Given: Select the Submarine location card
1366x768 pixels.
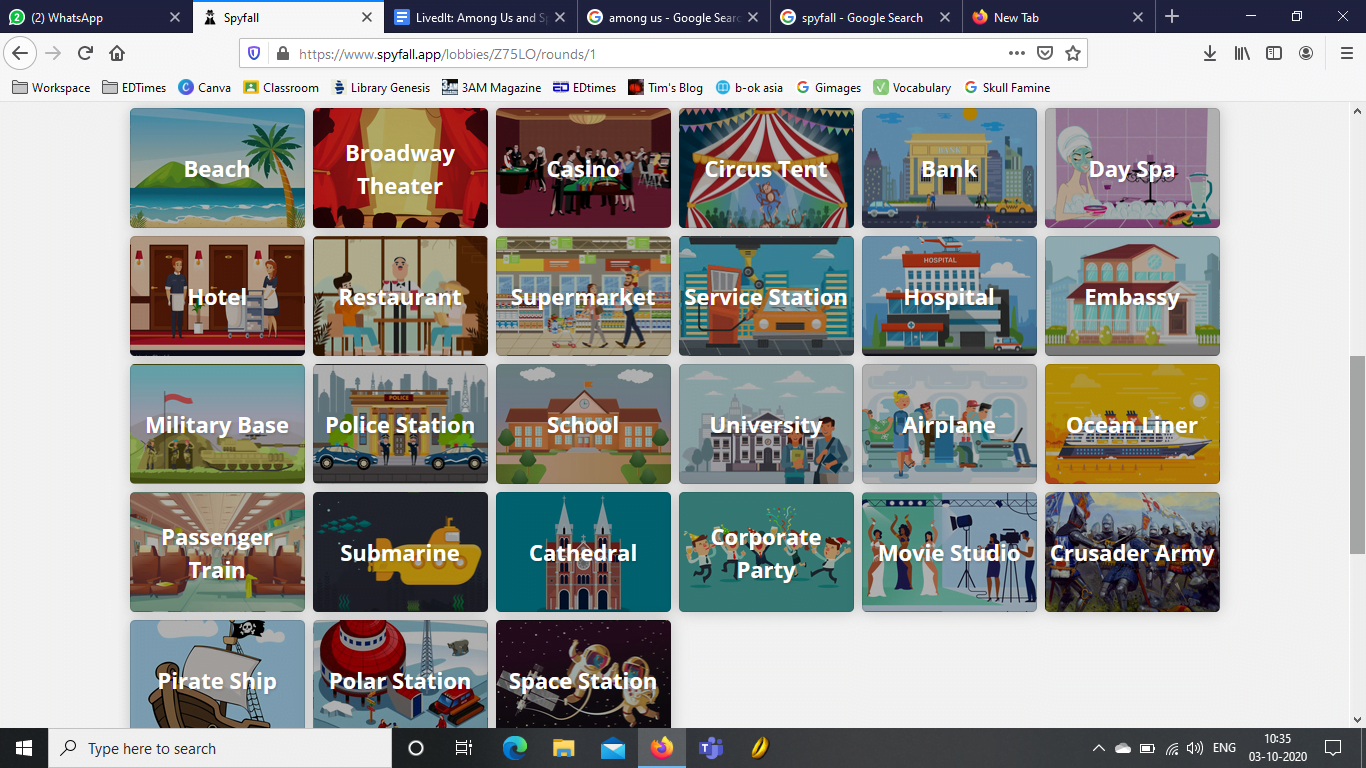Looking at the screenshot, I should point(400,552).
